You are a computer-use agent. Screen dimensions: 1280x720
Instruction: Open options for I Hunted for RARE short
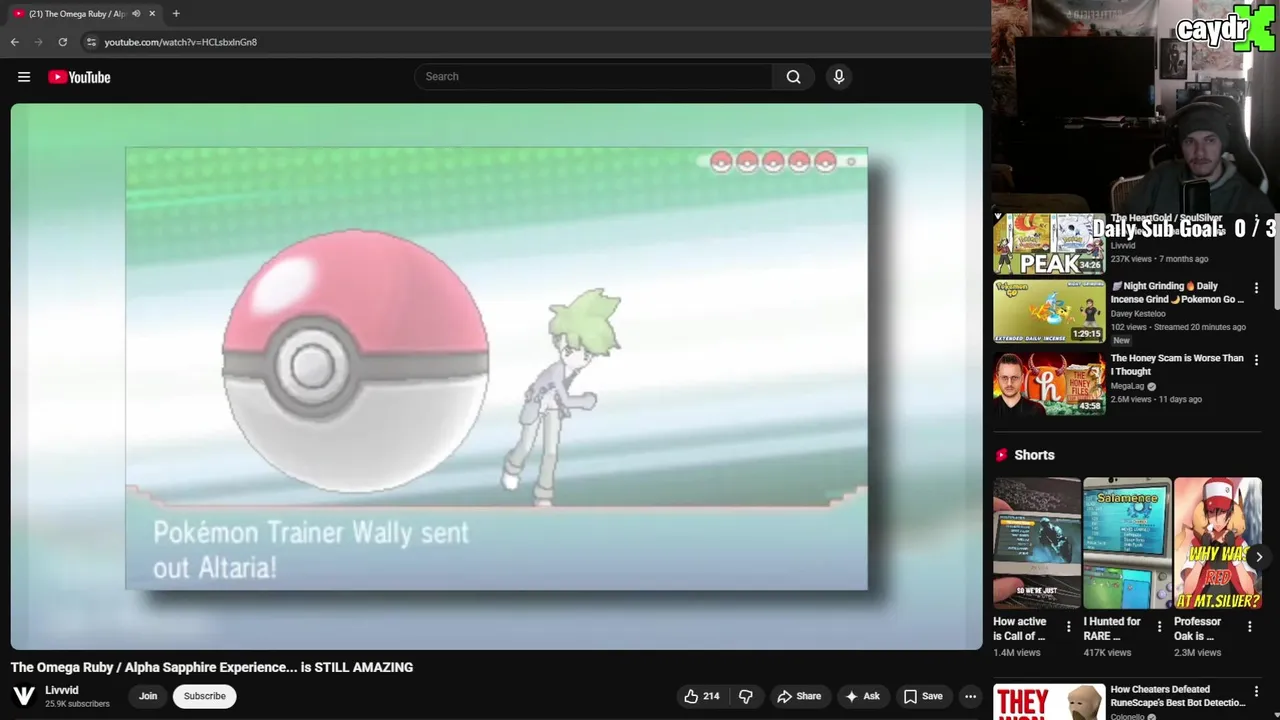point(1159,627)
